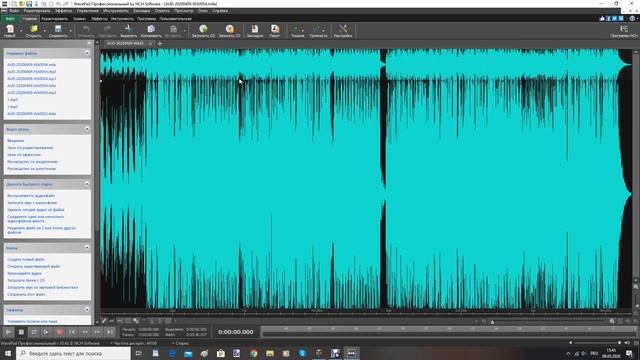Click Загрузить треки с CD link
This screenshot has height=360, width=640.
pos(26,281)
